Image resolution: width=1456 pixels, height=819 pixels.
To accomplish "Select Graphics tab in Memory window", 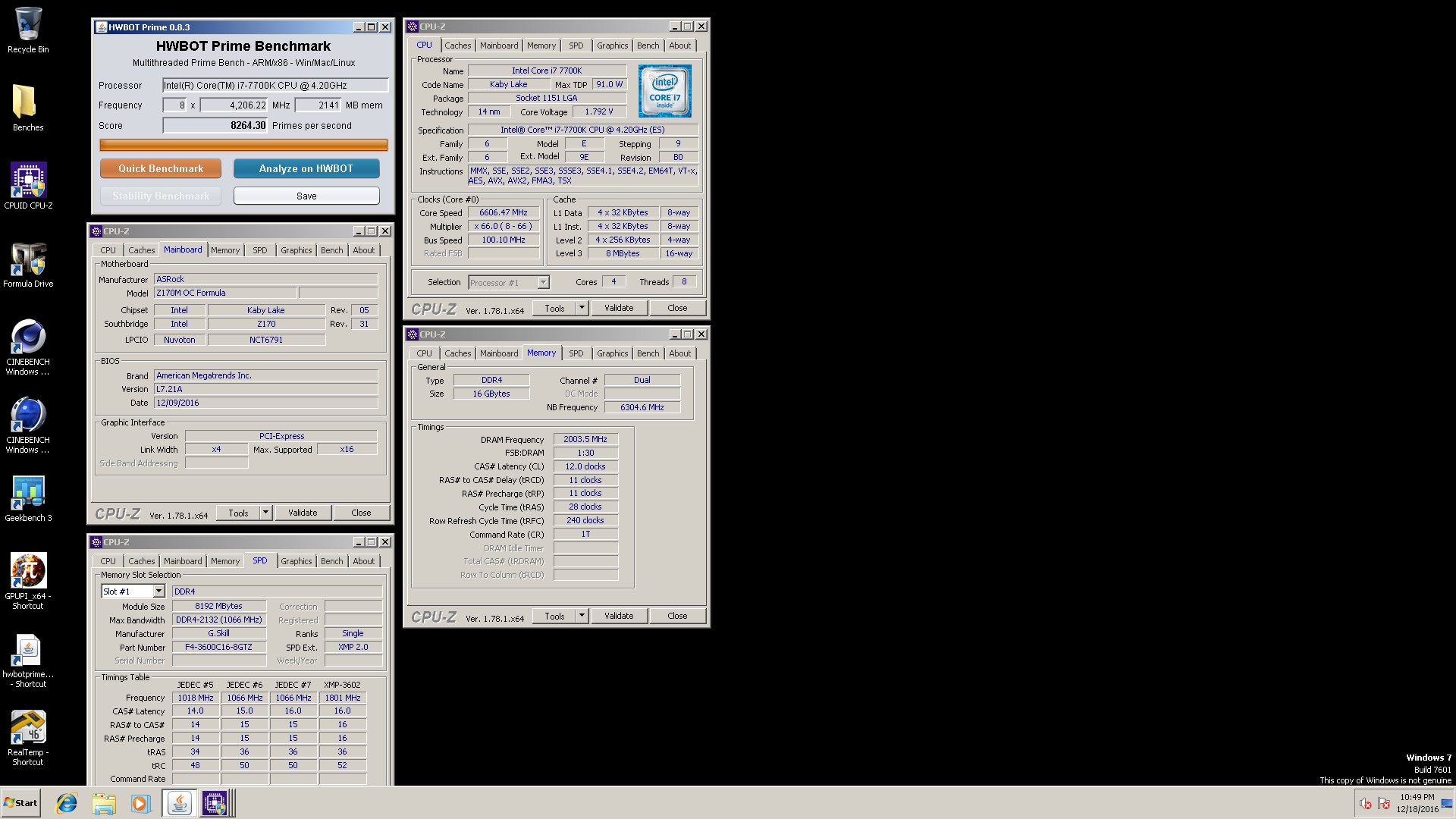I will 612,353.
